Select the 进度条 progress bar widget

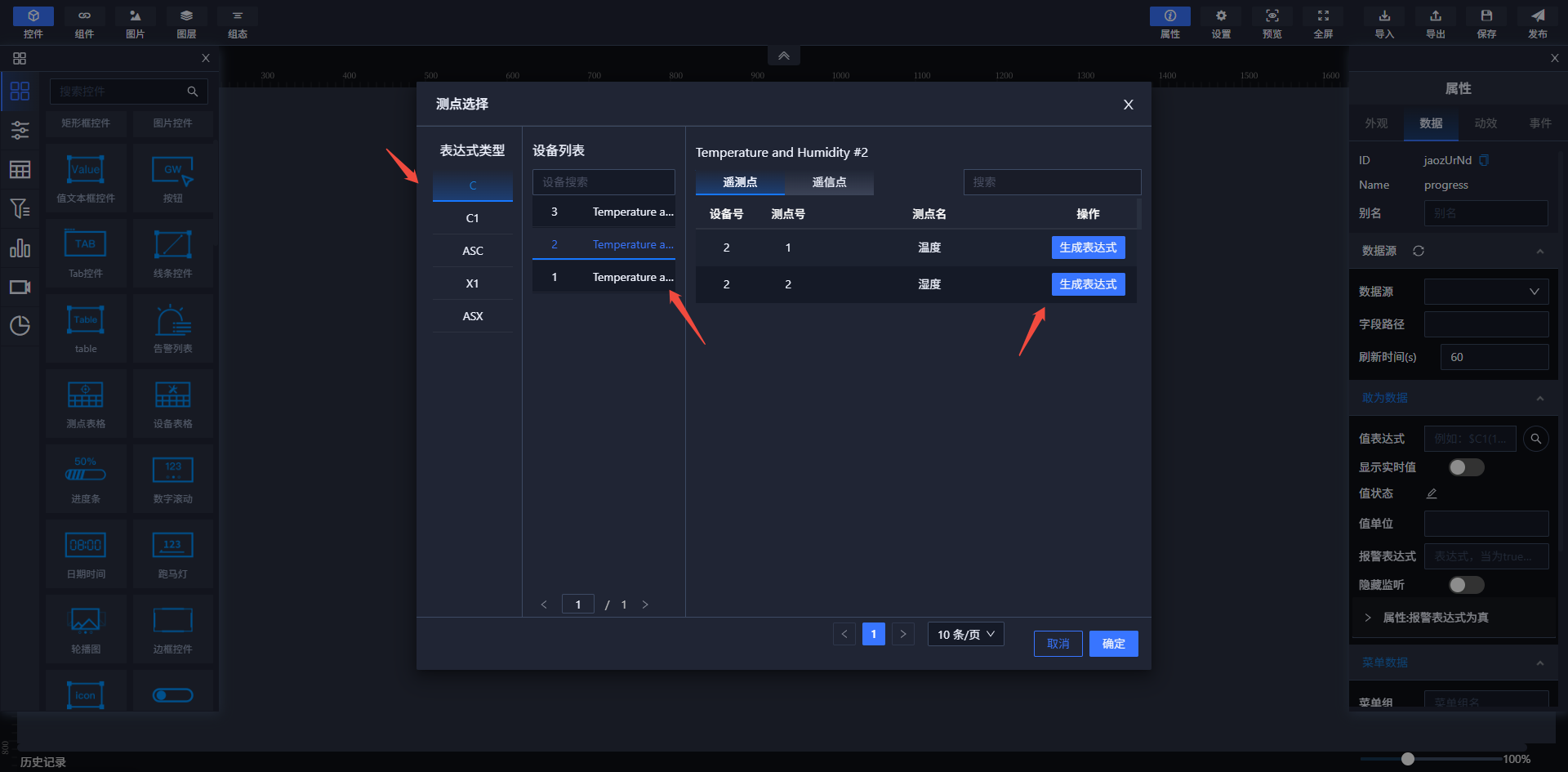[86, 479]
